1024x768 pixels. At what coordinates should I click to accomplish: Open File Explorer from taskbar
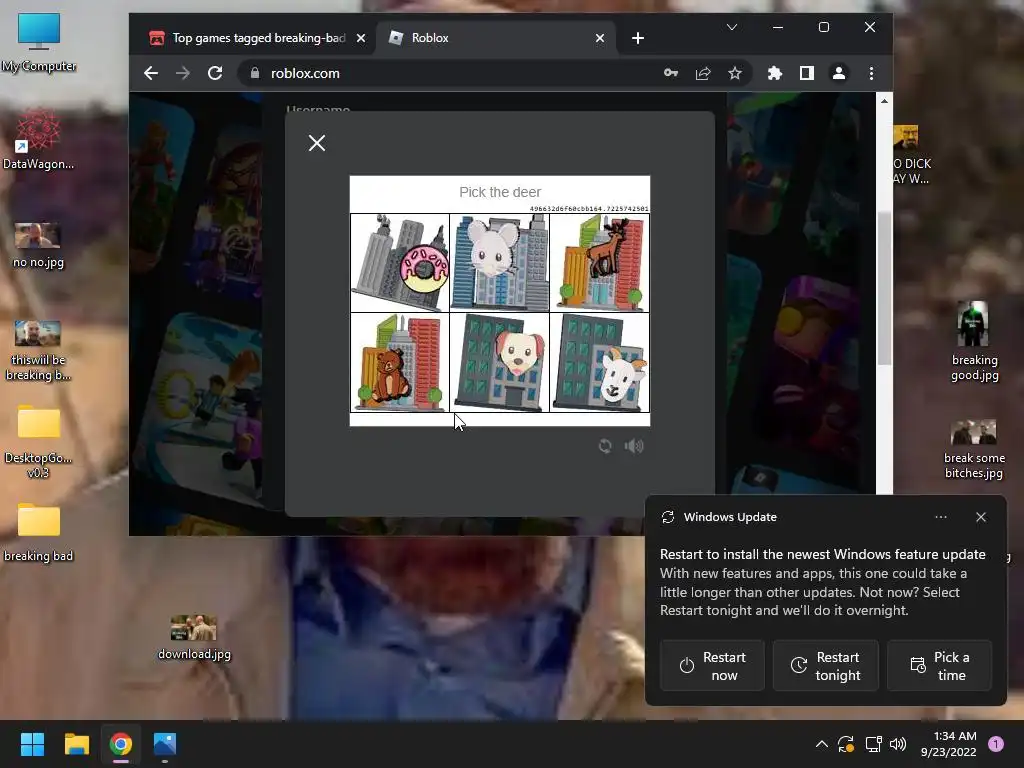(76, 744)
